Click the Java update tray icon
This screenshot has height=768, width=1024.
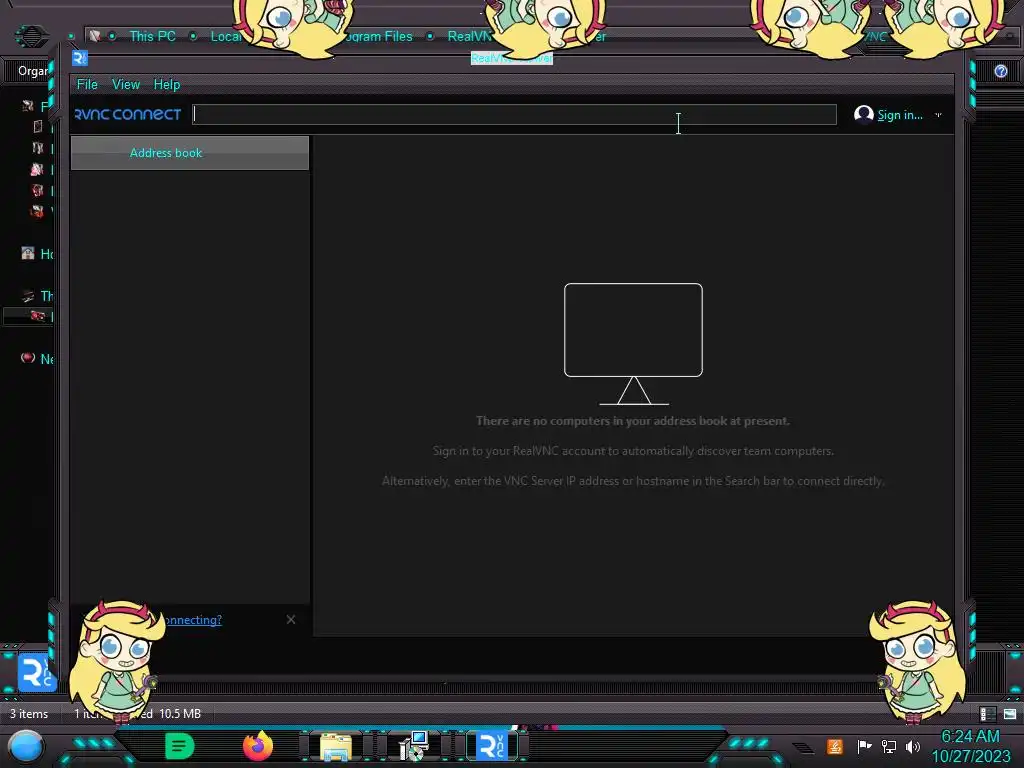pyautogui.click(x=835, y=746)
